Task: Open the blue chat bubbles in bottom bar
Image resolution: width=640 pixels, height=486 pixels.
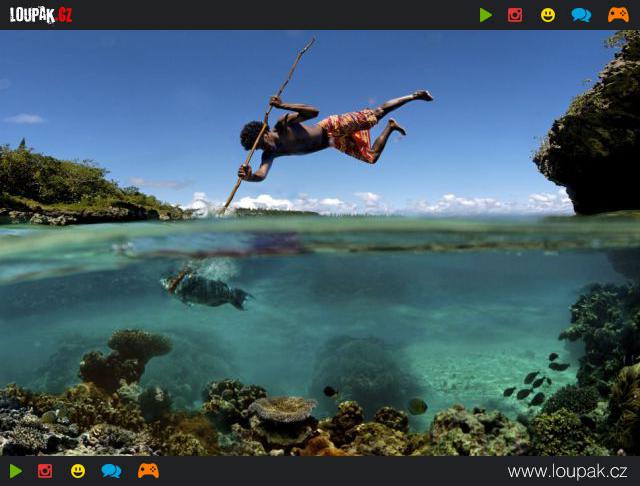Action: click(111, 471)
